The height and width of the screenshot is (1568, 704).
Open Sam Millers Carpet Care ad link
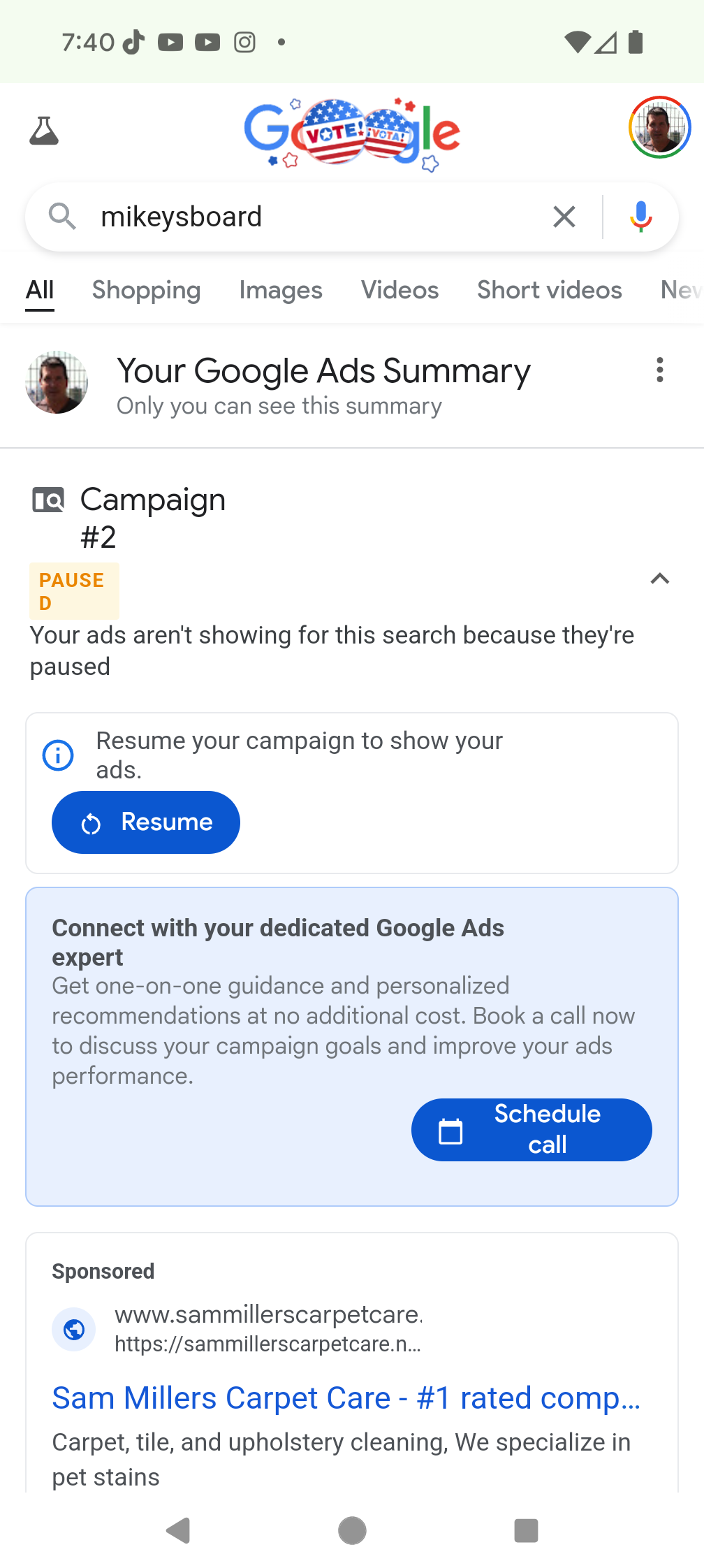(x=346, y=1398)
